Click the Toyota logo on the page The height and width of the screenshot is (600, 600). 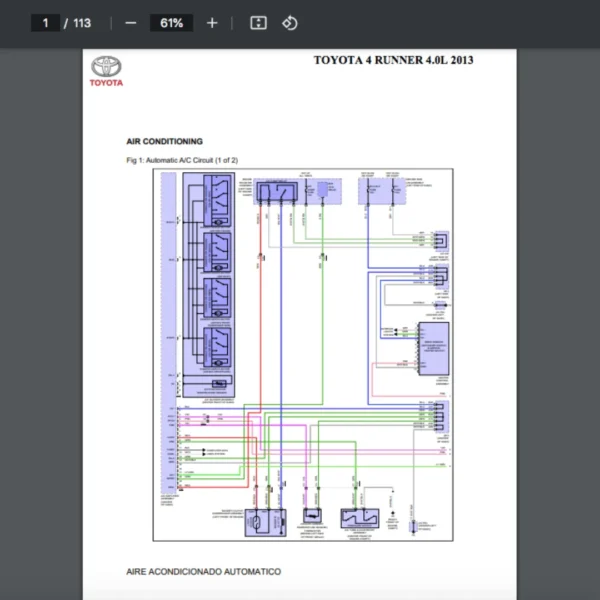coord(107,71)
